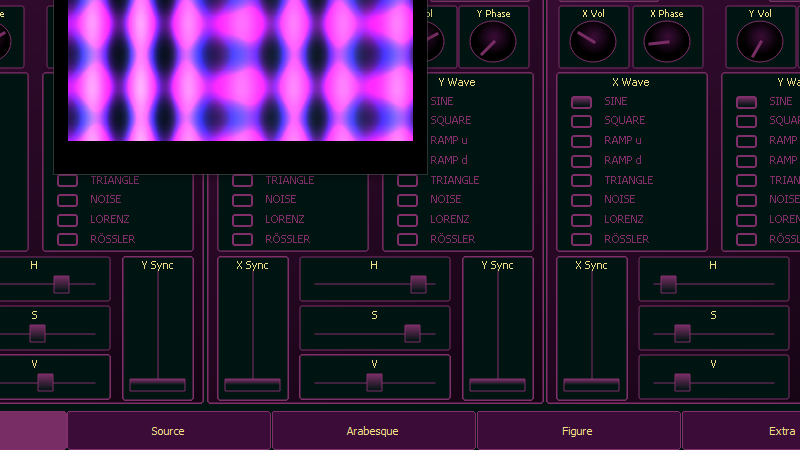Click the X Phase knob
The image size is (800, 450).
click(x=666, y=41)
